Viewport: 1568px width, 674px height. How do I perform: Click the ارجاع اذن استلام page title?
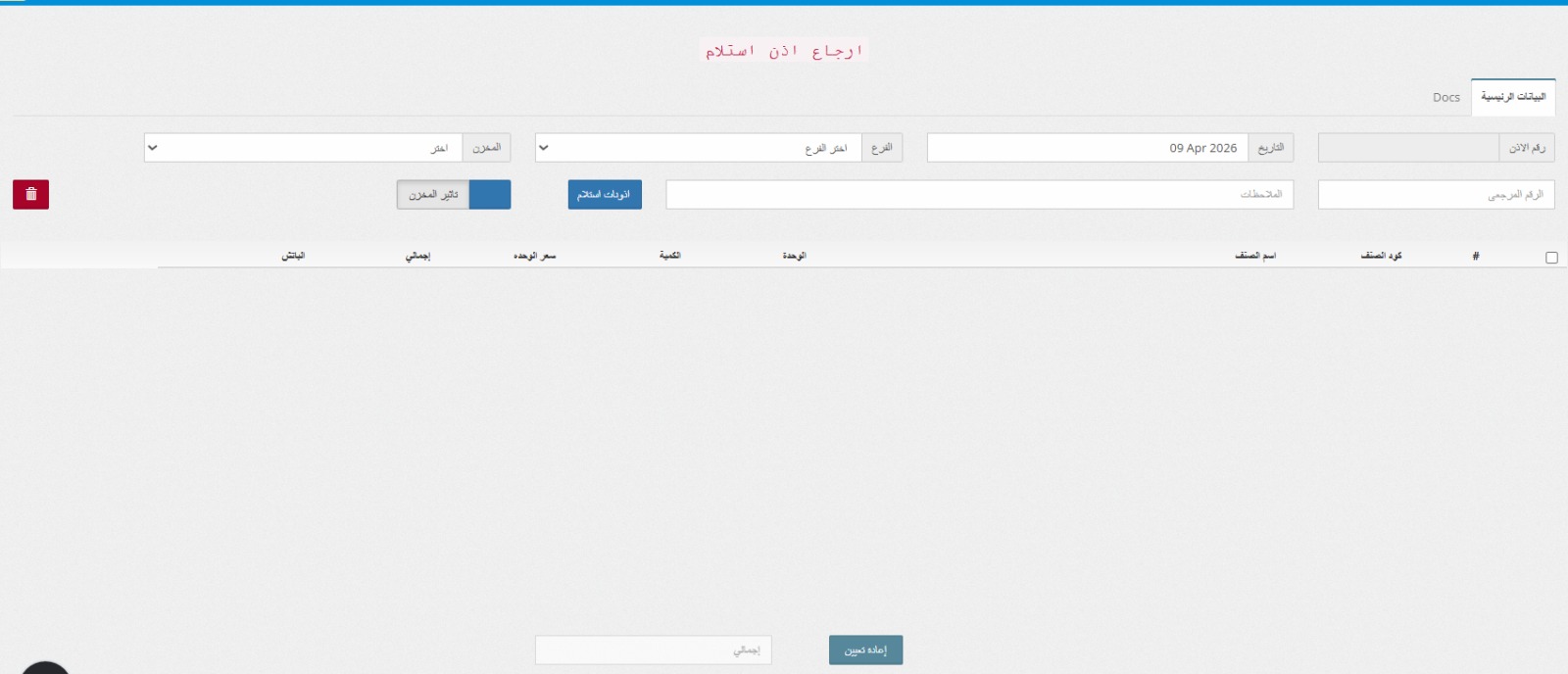pos(784,50)
